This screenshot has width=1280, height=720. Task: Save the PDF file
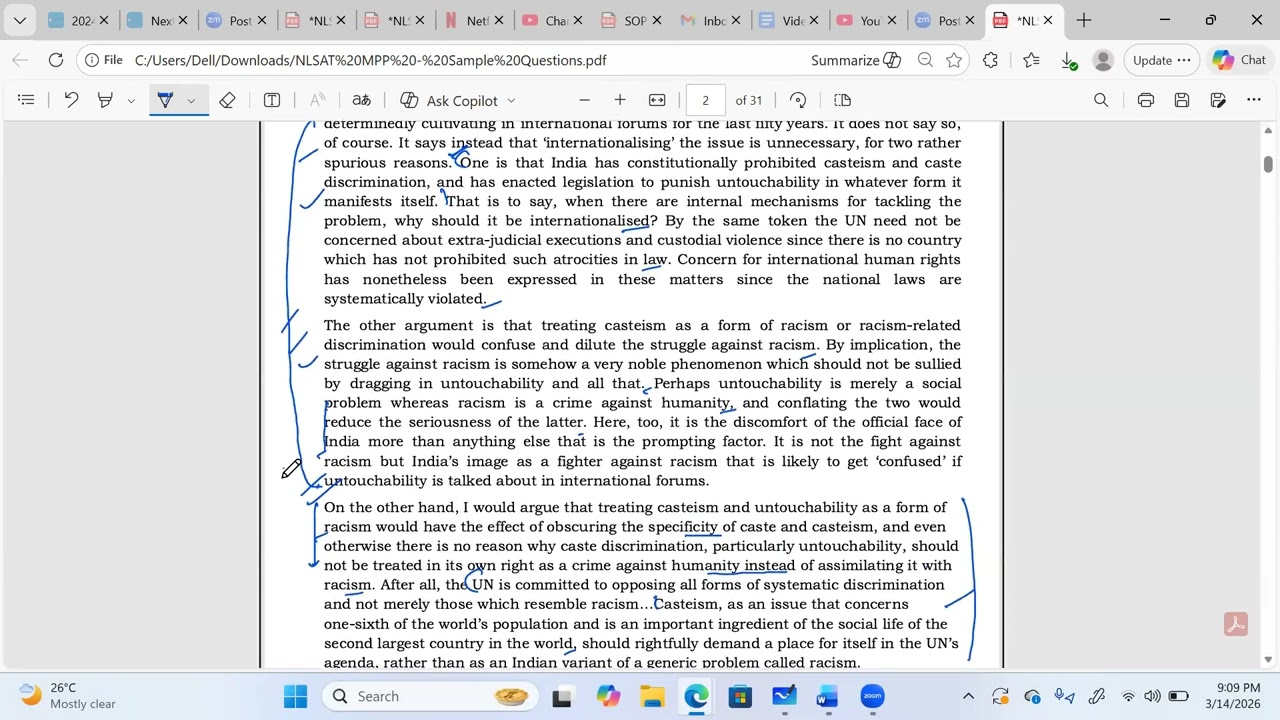[x=1182, y=100]
